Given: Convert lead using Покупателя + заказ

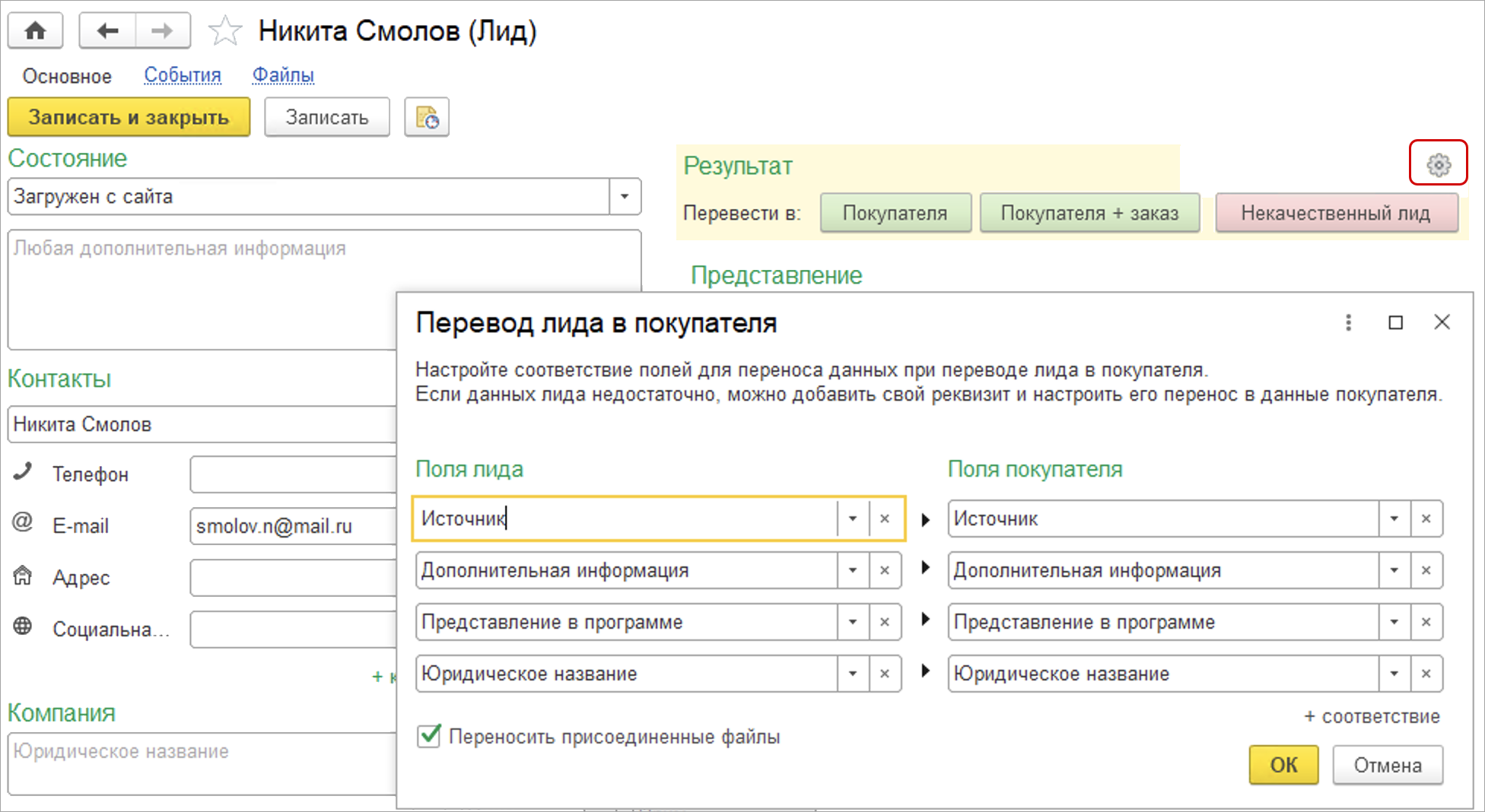Looking at the screenshot, I should coord(1089,214).
